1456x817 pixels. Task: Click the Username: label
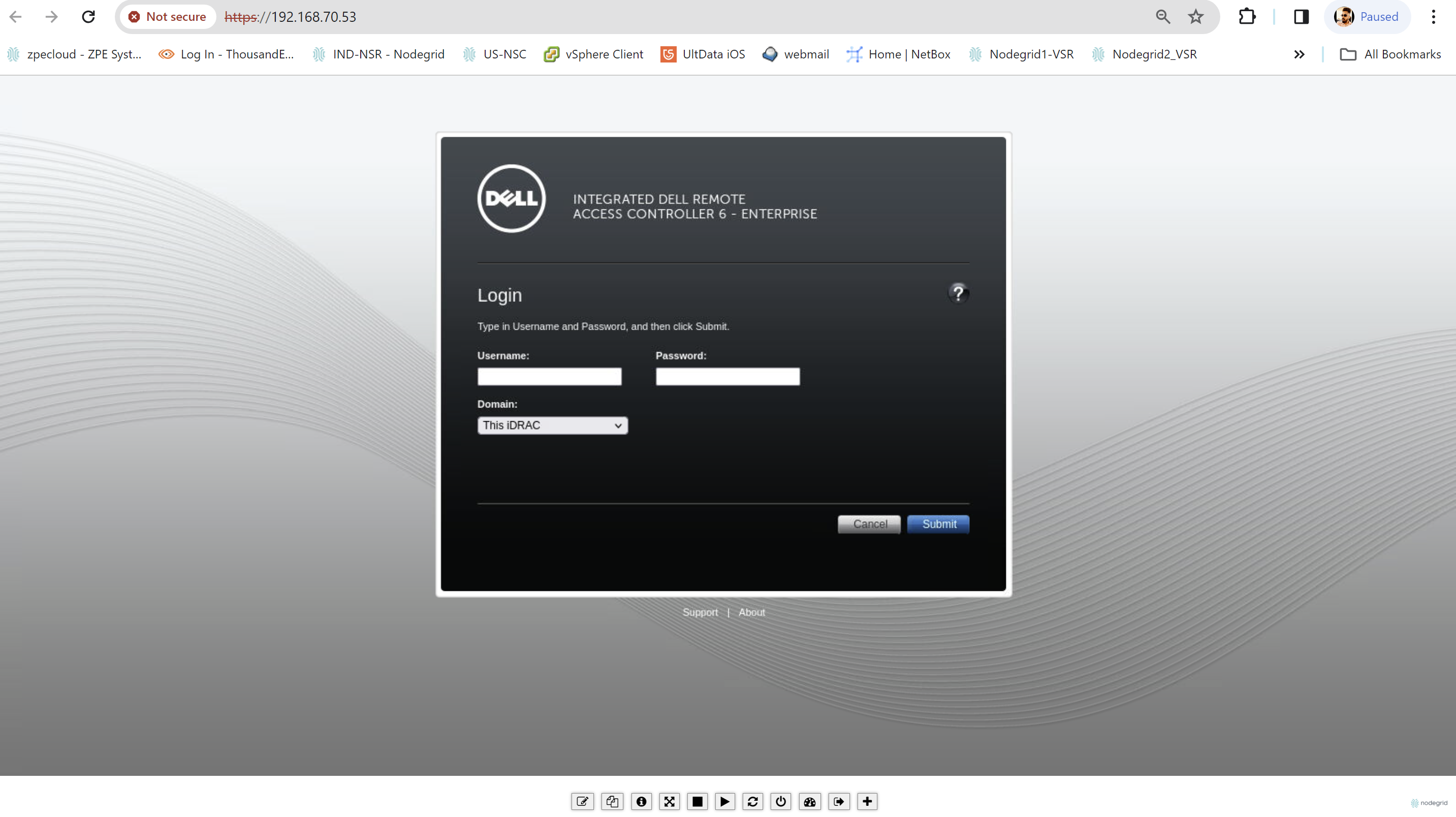pos(503,356)
